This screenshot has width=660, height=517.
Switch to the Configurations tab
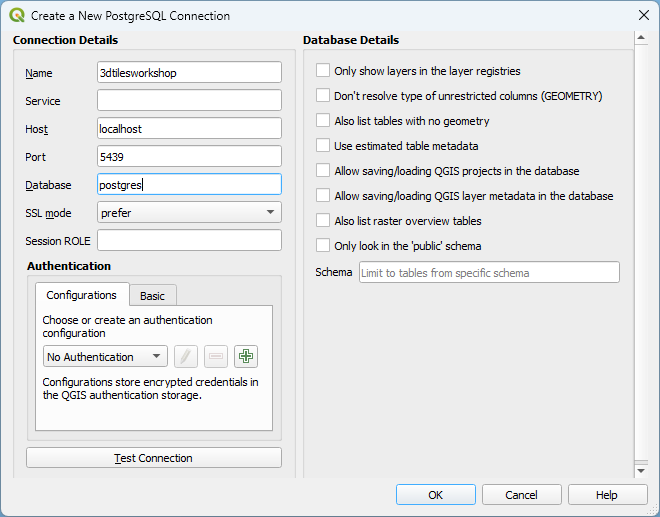click(x=82, y=295)
